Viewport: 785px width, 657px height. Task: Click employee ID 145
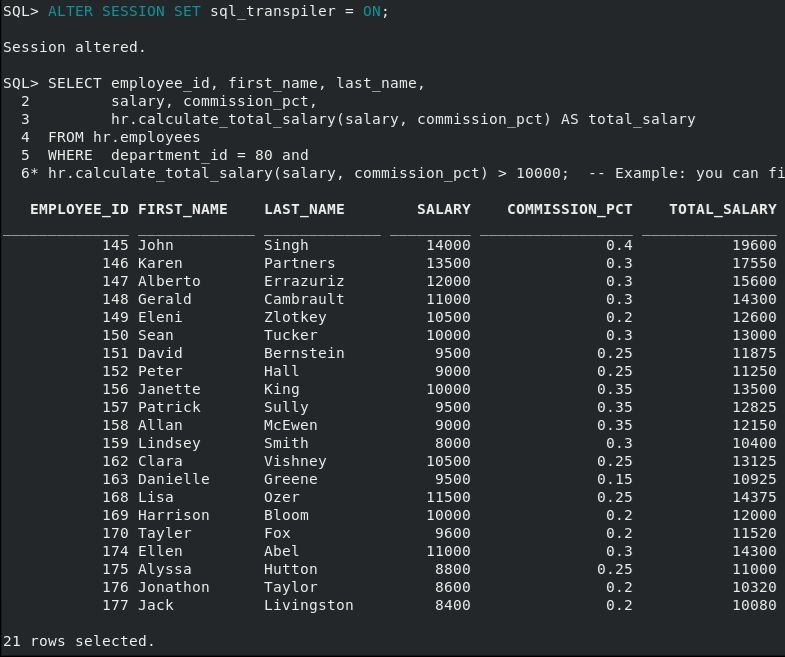click(116, 245)
